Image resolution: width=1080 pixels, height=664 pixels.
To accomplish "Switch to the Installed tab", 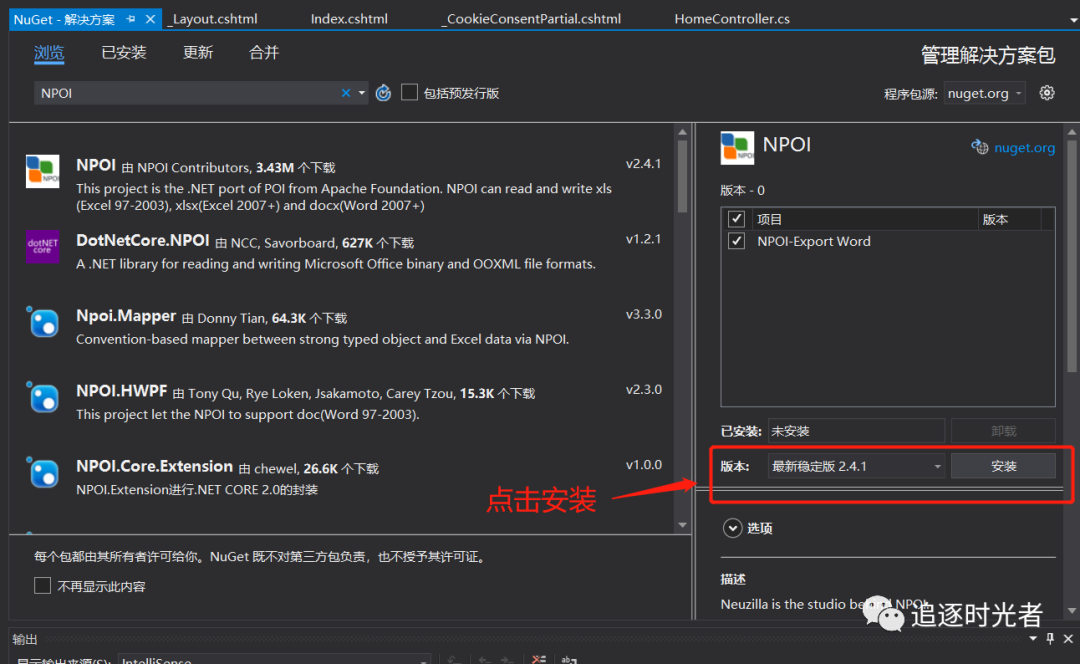I will point(124,52).
